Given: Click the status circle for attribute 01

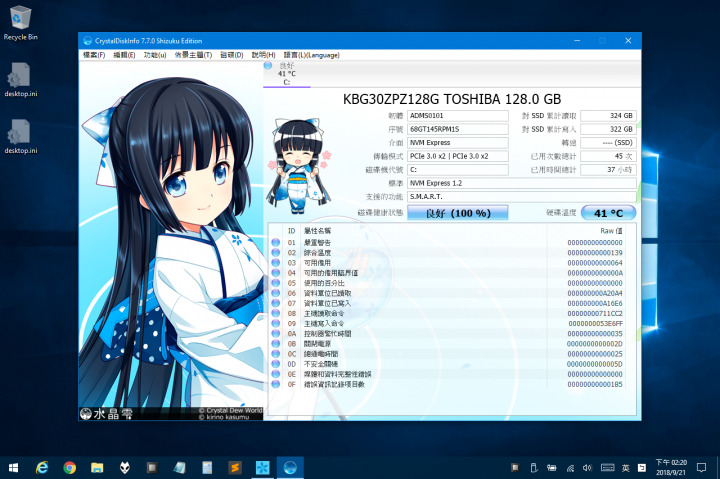Looking at the screenshot, I should pos(276,242).
